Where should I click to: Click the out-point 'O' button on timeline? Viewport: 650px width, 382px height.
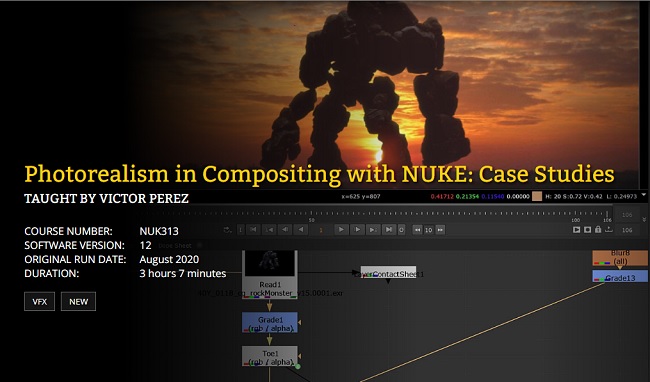click(x=401, y=230)
